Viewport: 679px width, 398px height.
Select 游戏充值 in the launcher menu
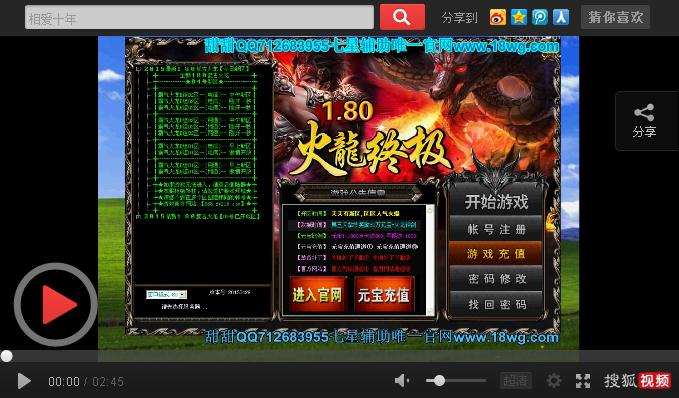pyautogui.click(x=496, y=254)
